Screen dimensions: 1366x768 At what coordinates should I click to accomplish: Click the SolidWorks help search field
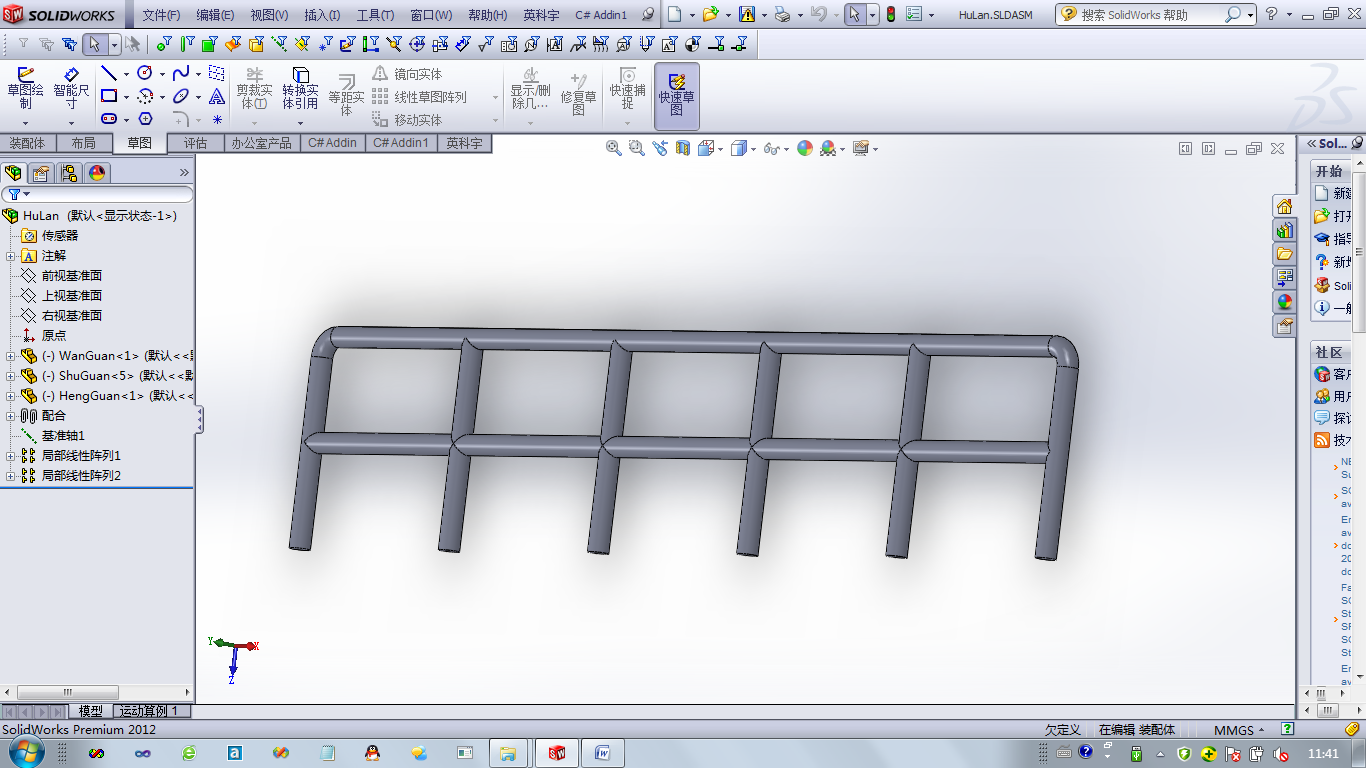click(x=1151, y=15)
